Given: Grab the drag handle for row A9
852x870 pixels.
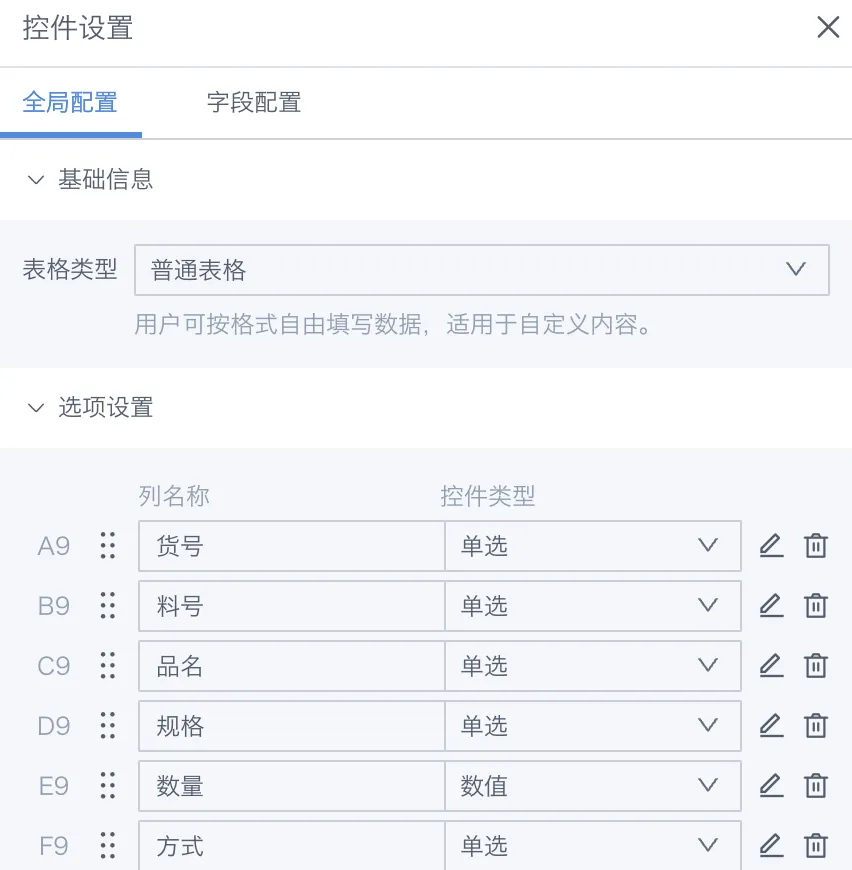Looking at the screenshot, I should (108, 546).
